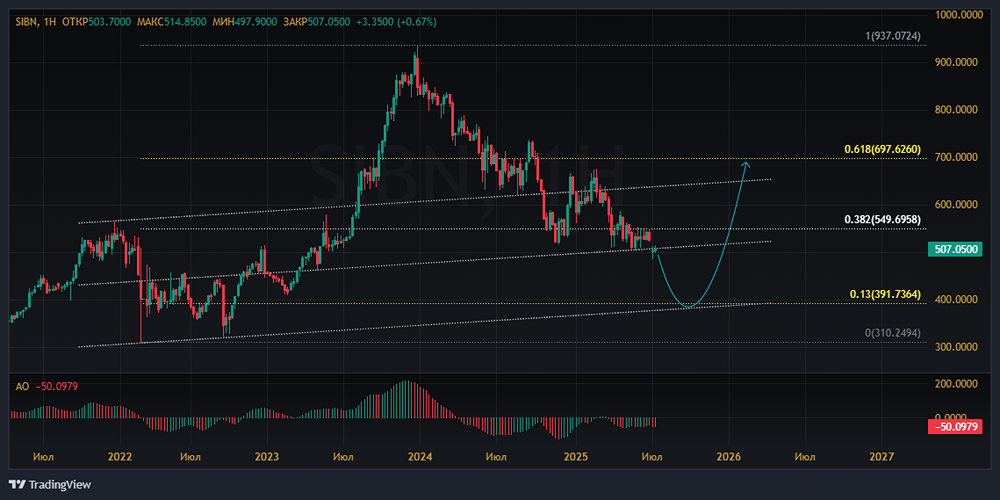The width and height of the screenshot is (1000, 500).
Task: Click the 2025 time axis label
Action: pos(576,457)
